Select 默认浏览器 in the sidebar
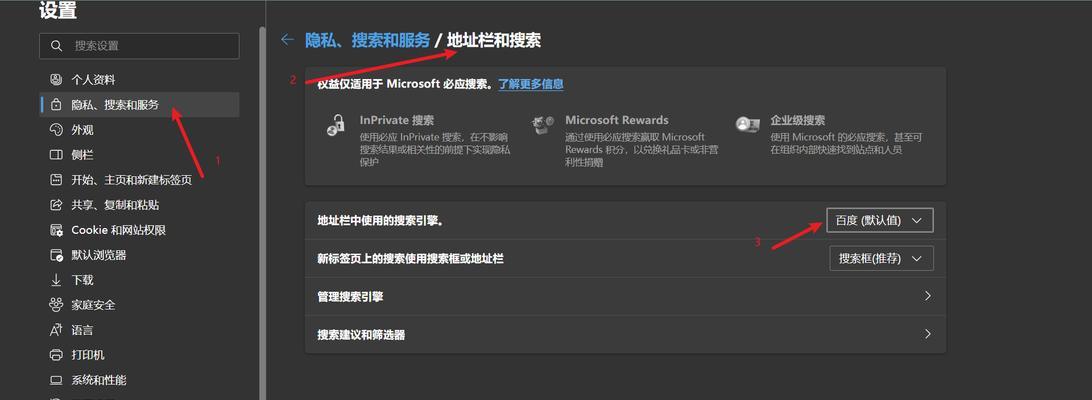 [140, 255]
